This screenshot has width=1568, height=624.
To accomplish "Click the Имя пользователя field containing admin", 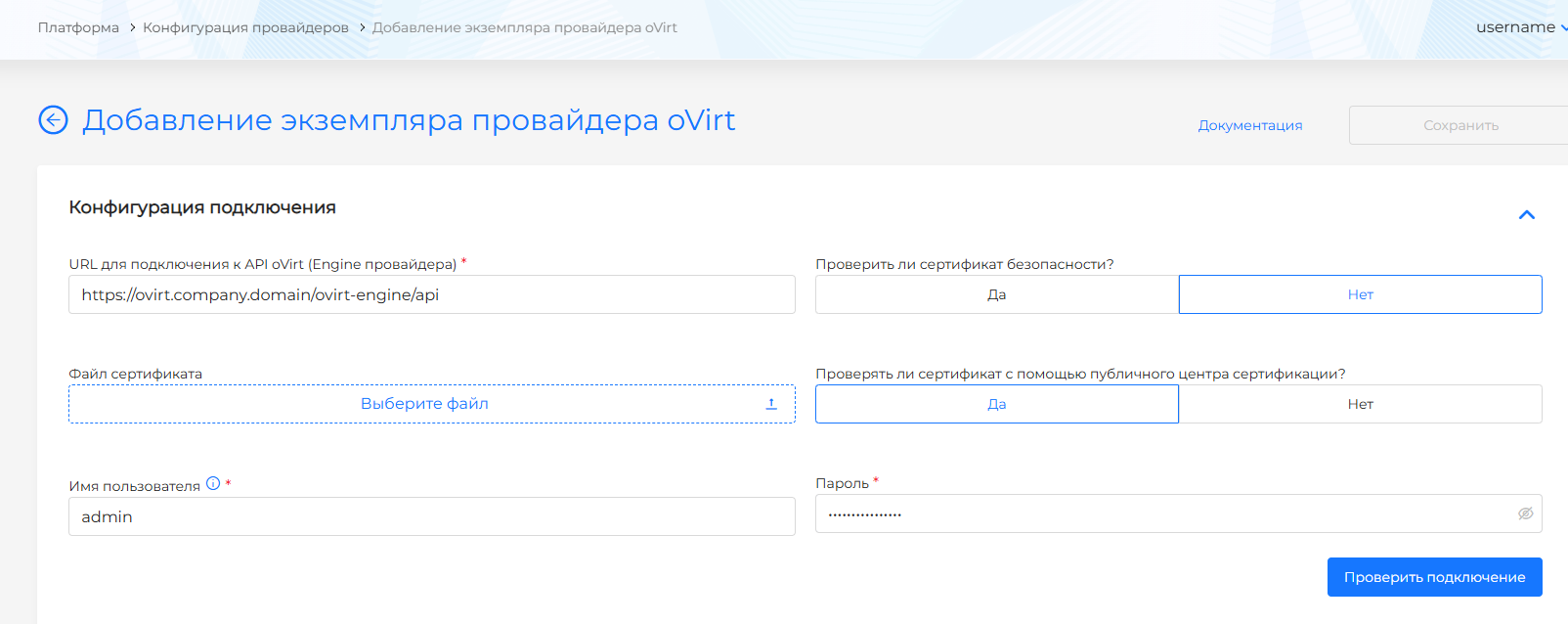I will pos(431,516).
